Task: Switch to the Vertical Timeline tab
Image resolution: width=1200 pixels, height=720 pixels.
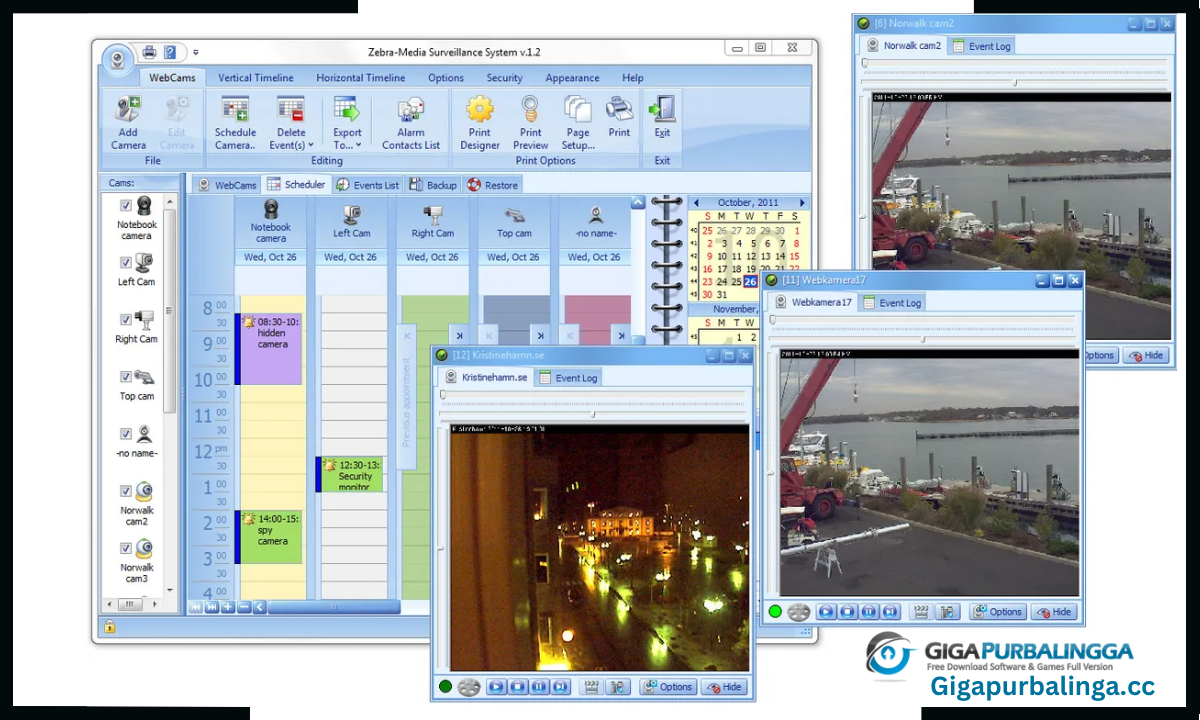Action: coord(256,78)
